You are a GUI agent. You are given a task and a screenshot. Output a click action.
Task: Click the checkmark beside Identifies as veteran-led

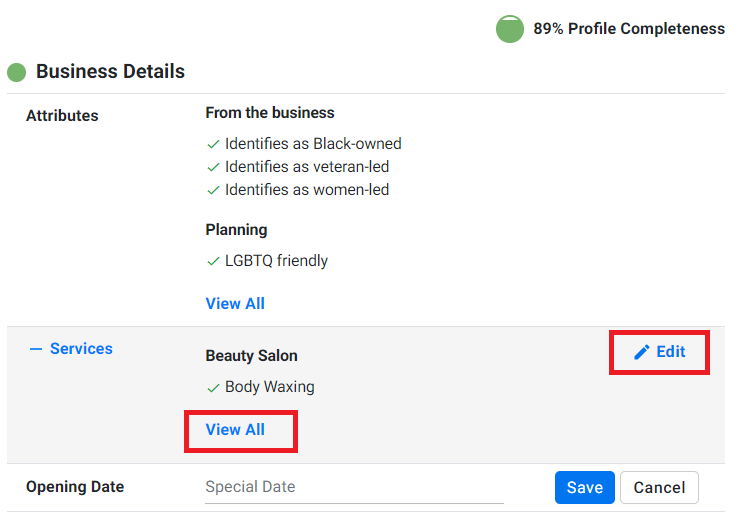pyautogui.click(x=213, y=167)
